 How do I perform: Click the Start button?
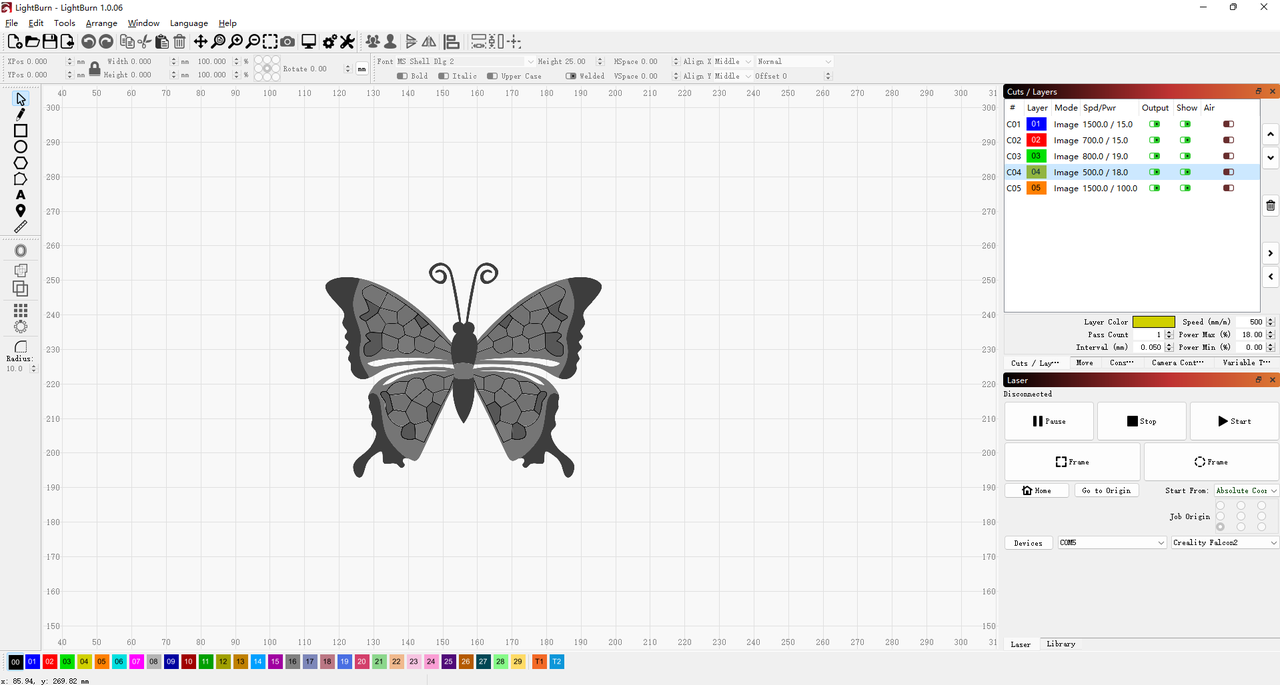(1234, 421)
